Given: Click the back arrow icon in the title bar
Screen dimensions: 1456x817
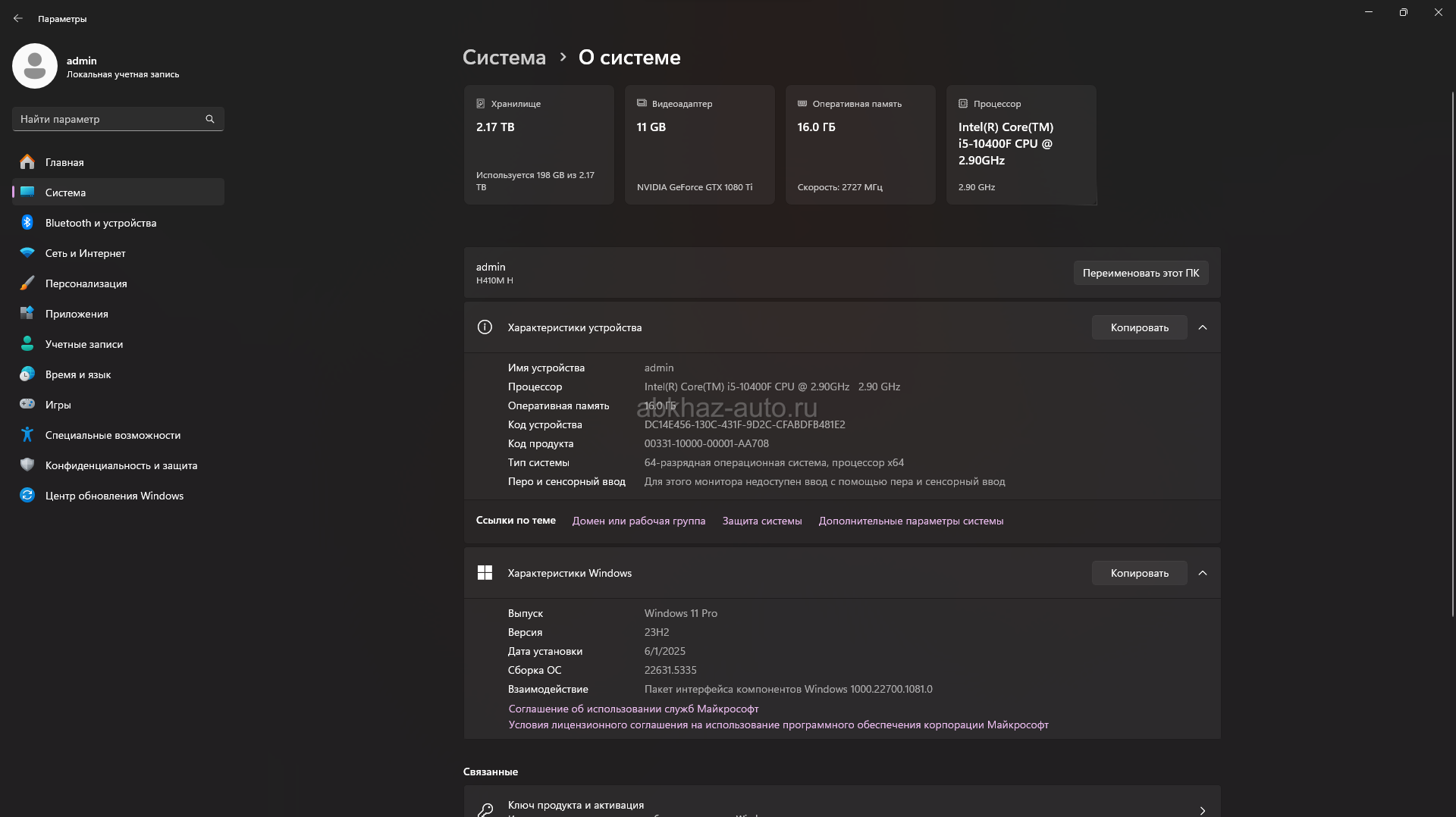Looking at the screenshot, I should coord(18,18).
